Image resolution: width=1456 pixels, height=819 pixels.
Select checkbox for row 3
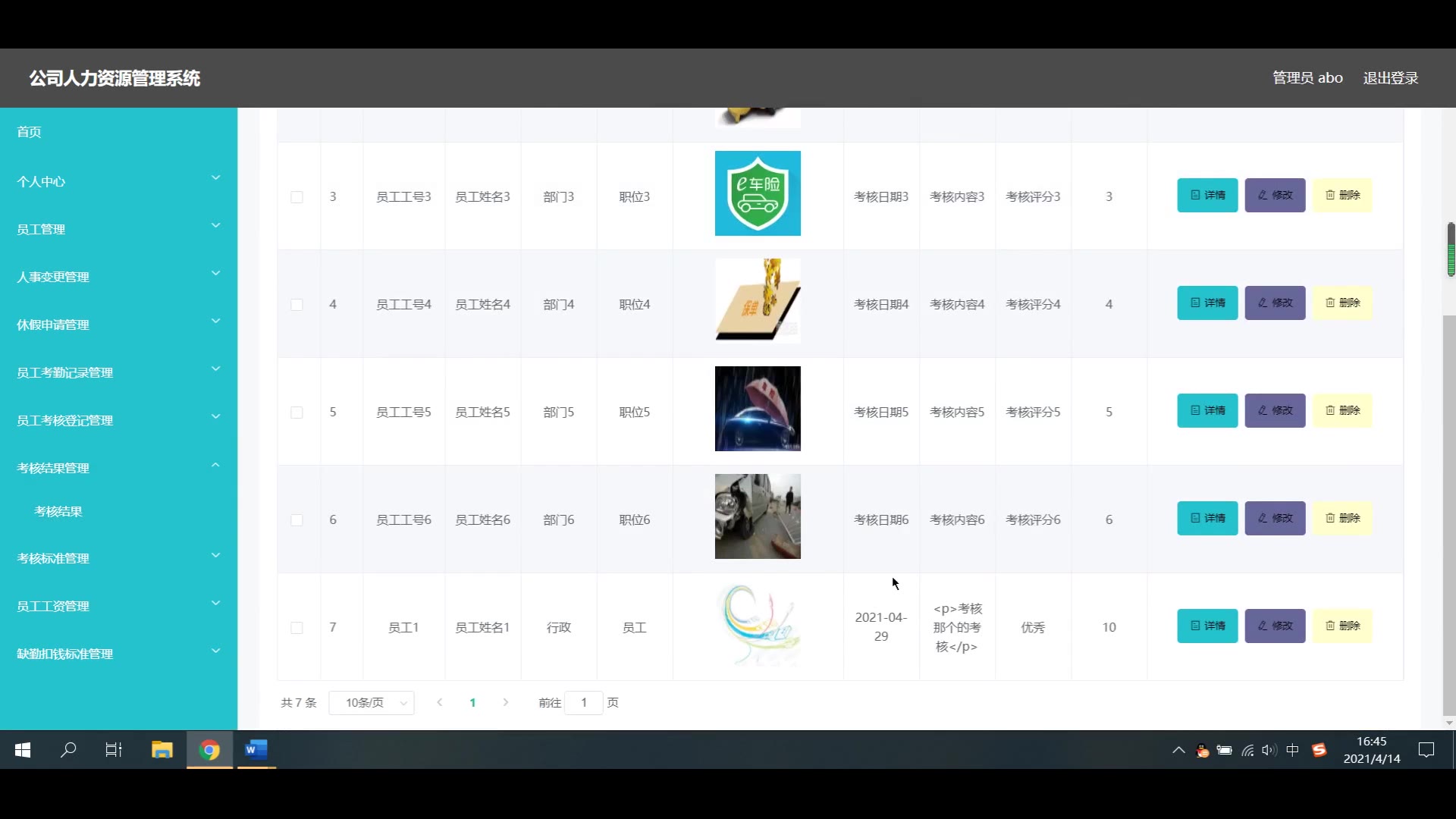pyautogui.click(x=297, y=197)
